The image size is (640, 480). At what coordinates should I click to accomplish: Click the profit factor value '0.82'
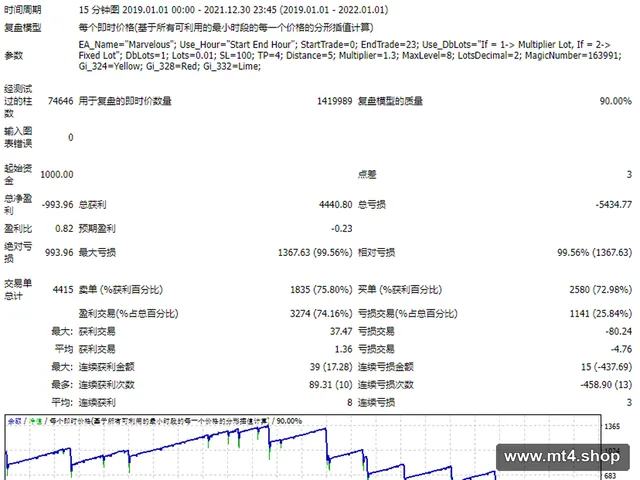coord(64,229)
